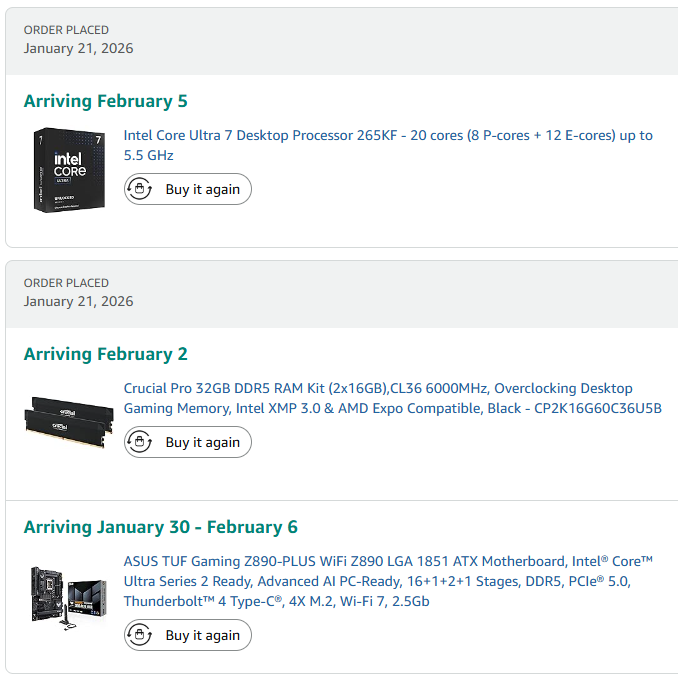678x678 pixels.
Task: Click the Arriving February 2 heading
Action: [x=106, y=354]
